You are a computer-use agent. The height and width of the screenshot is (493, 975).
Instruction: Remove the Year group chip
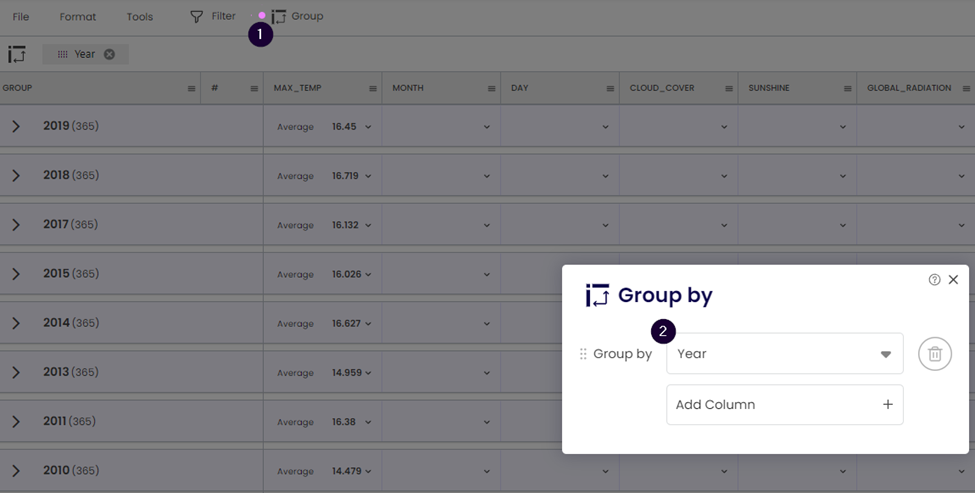point(110,54)
